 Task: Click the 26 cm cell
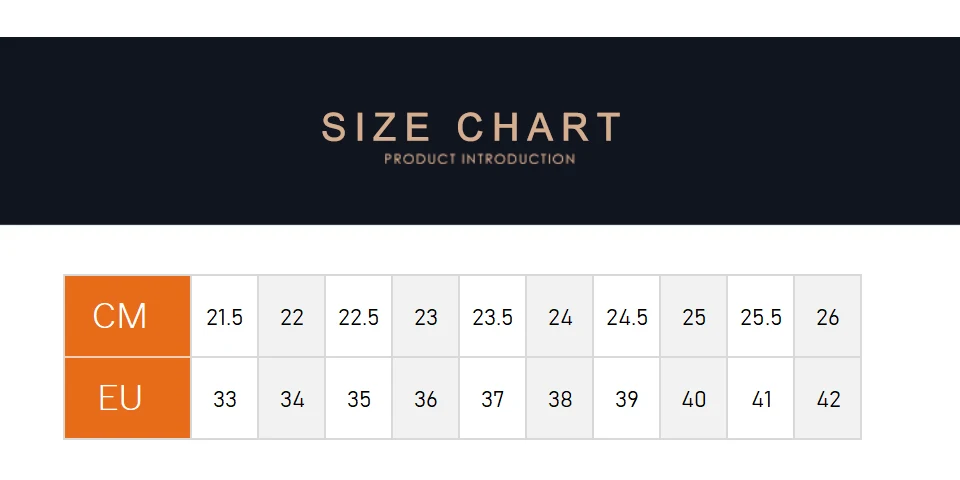coord(828,317)
